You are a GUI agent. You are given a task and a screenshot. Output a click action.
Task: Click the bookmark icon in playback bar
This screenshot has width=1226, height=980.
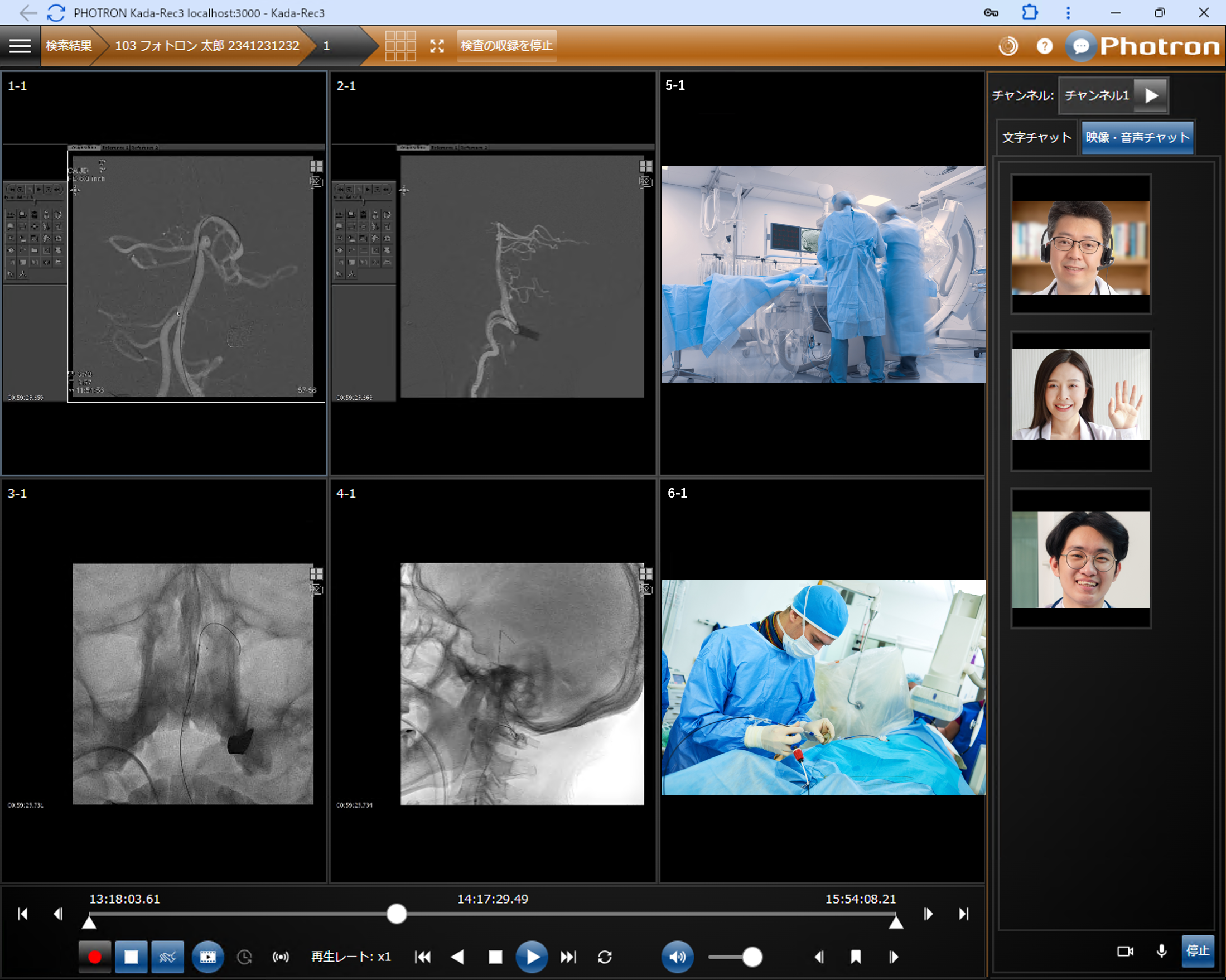click(x=855, y=957)
